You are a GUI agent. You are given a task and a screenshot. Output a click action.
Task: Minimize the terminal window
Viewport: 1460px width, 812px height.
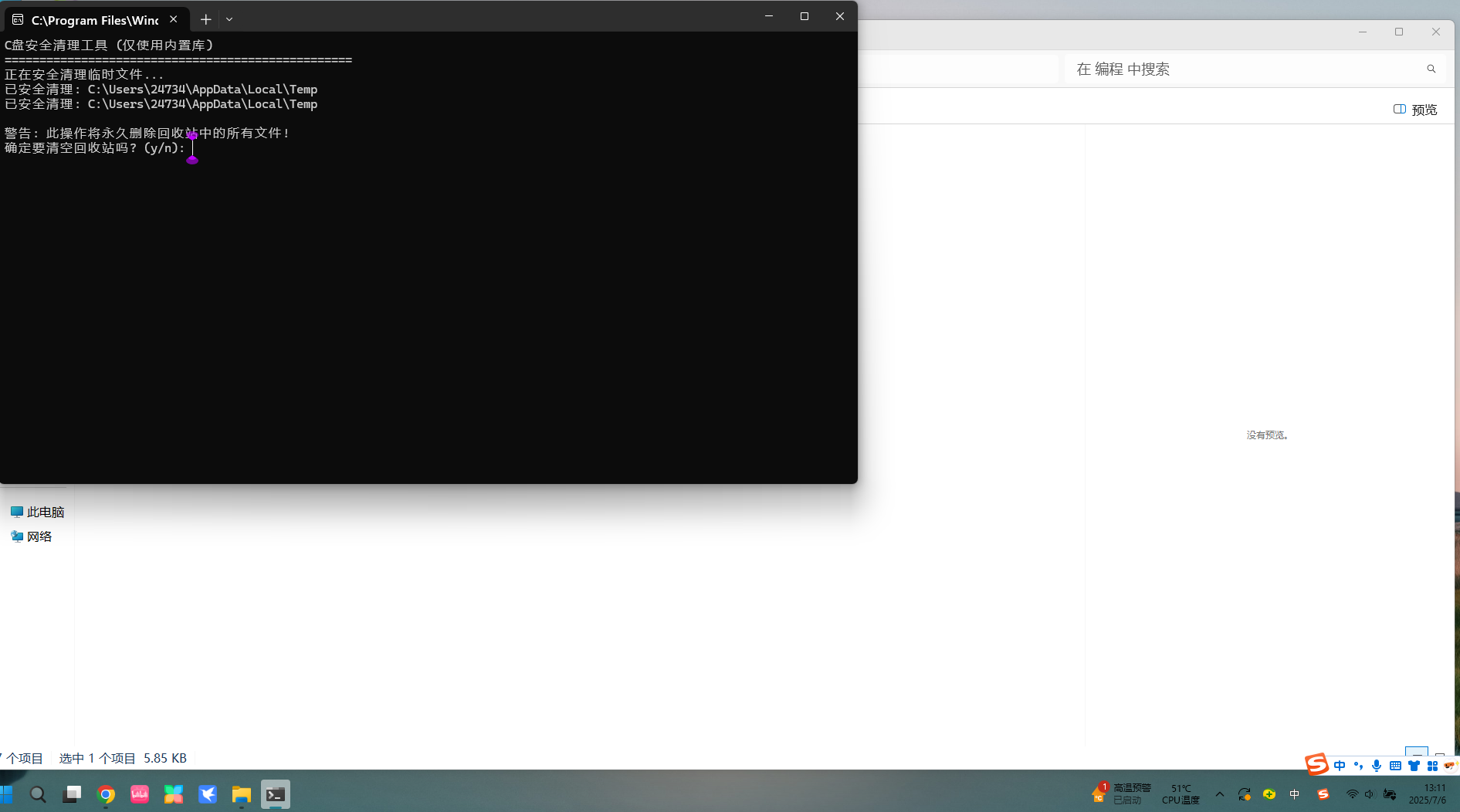[769, 16]
